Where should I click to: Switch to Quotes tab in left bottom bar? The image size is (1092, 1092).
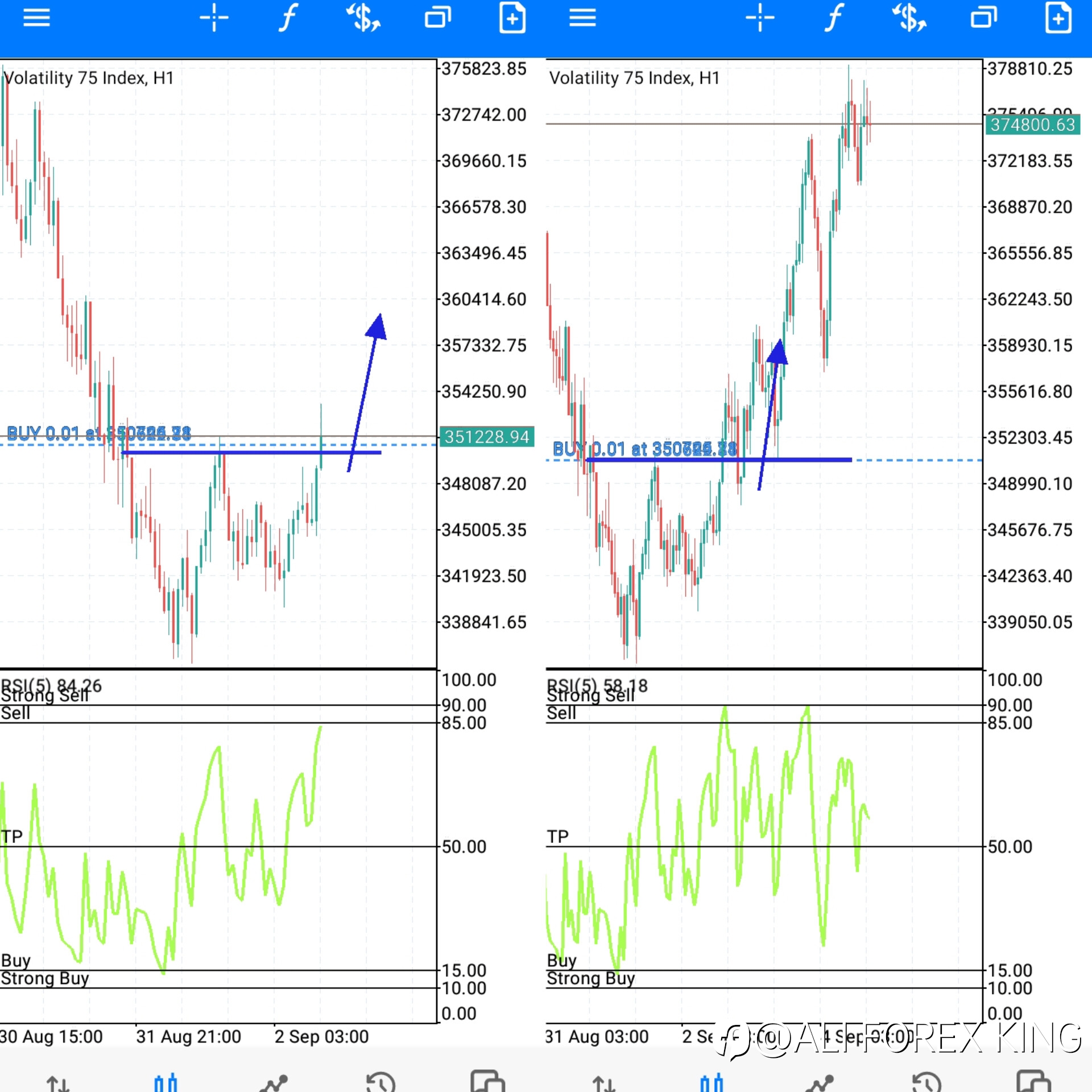point(58,1082)
